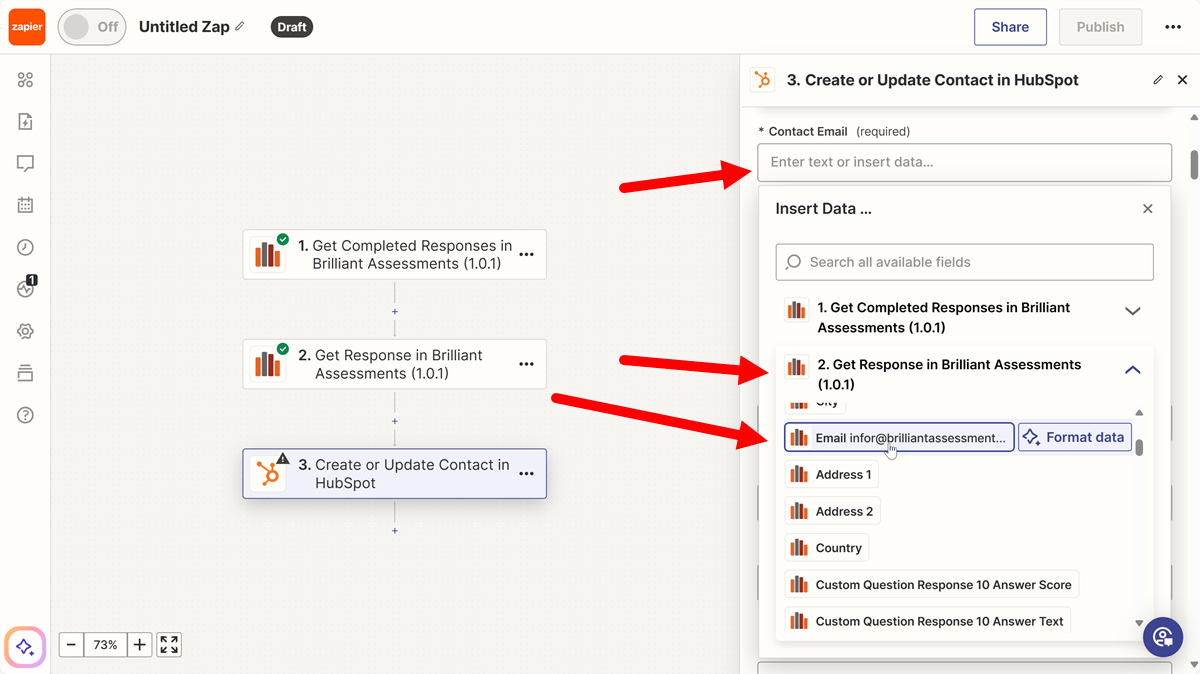This screenshot has height=674, width=1200.
Task: Open Zap history via the clock icon
Action: (25, 247)
